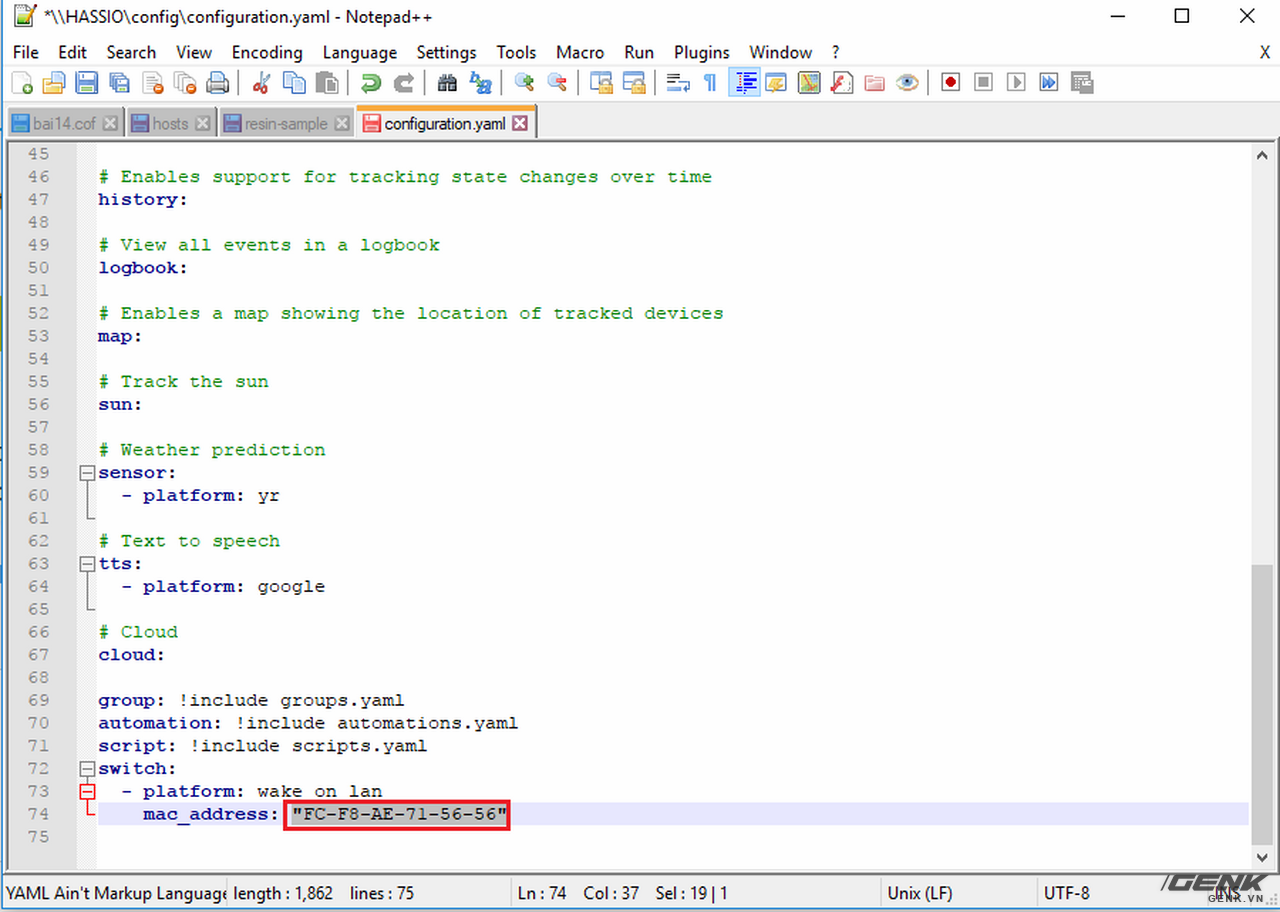The image size is (1280, 912).
Task: Click the Open file folder icon
Action: (54, 83)
